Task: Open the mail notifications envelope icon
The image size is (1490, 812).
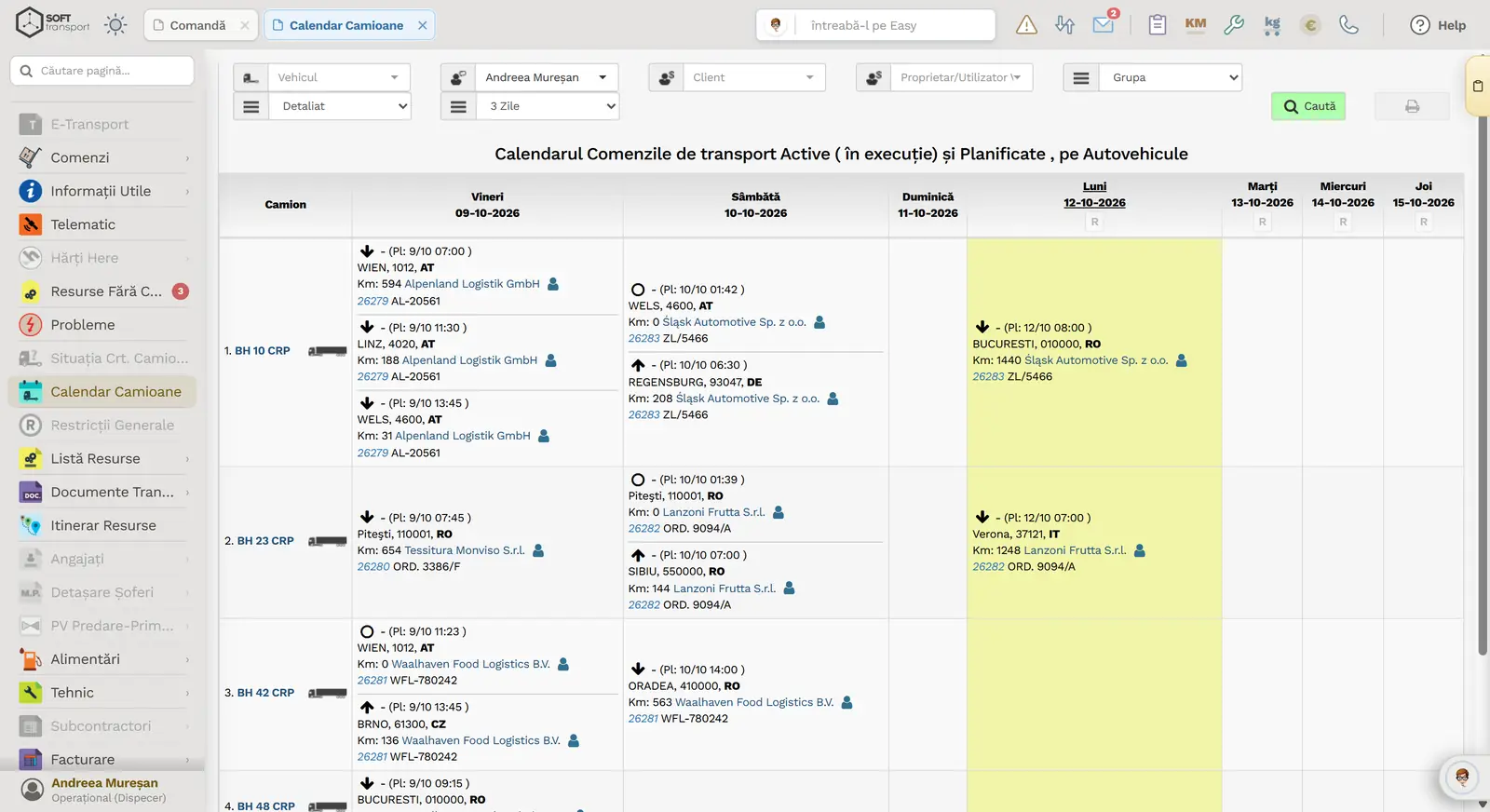Action: (1104, 24)
